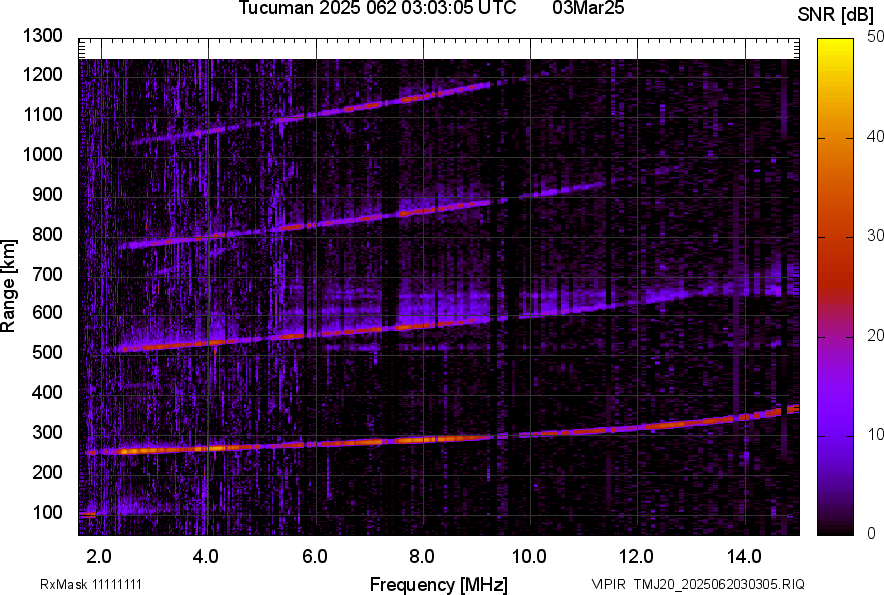Click the x-axis value '10.0'
Image resolution: width=884 pixels, height=595 pixels.
pyautogui.click(x=529, y=557)
